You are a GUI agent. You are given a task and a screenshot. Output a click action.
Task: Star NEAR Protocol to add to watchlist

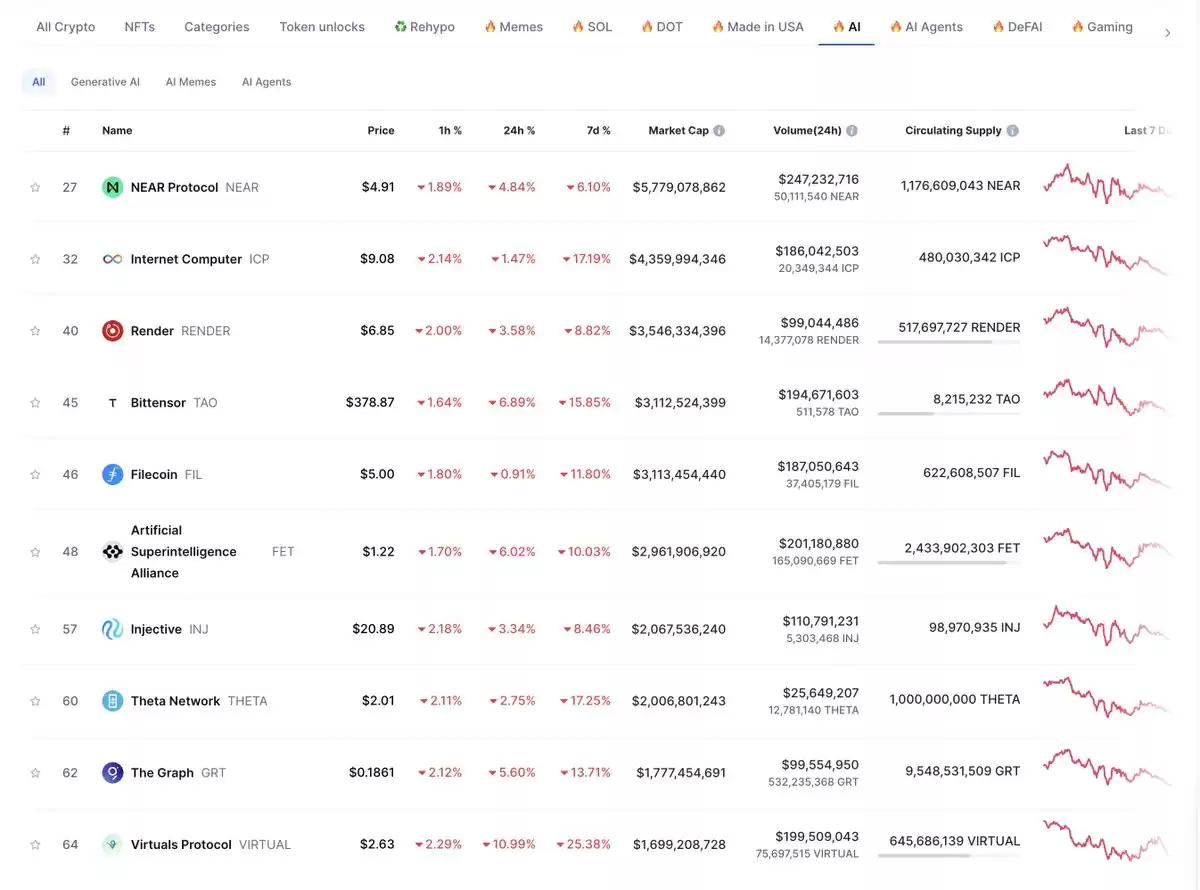[x=35, y=187]
